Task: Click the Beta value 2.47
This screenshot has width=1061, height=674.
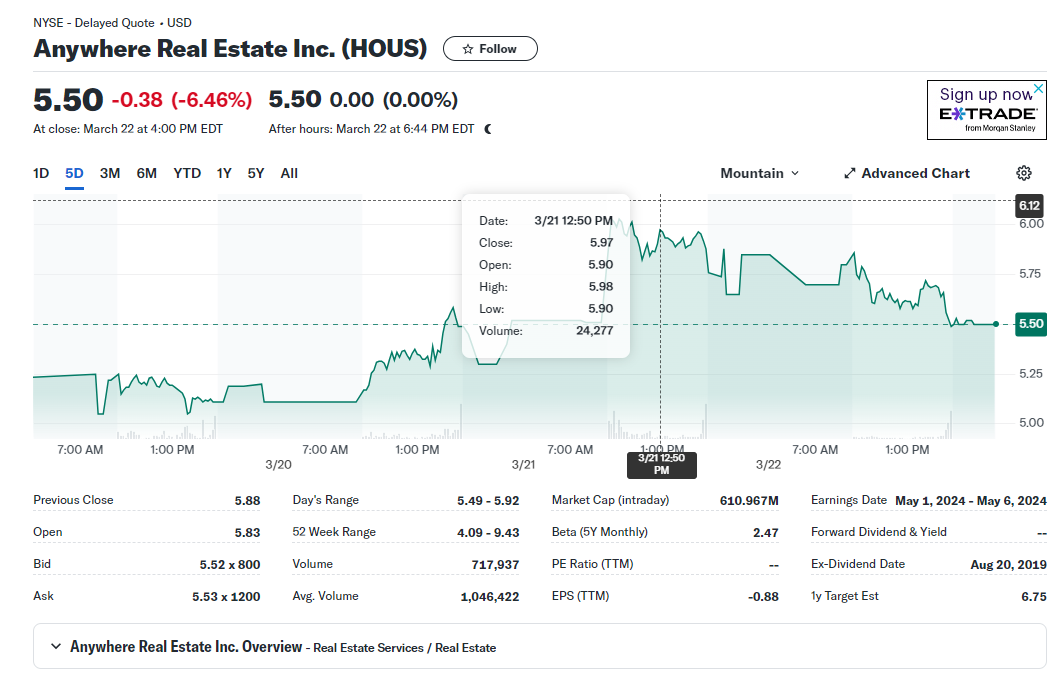Action: click(766, 533)
